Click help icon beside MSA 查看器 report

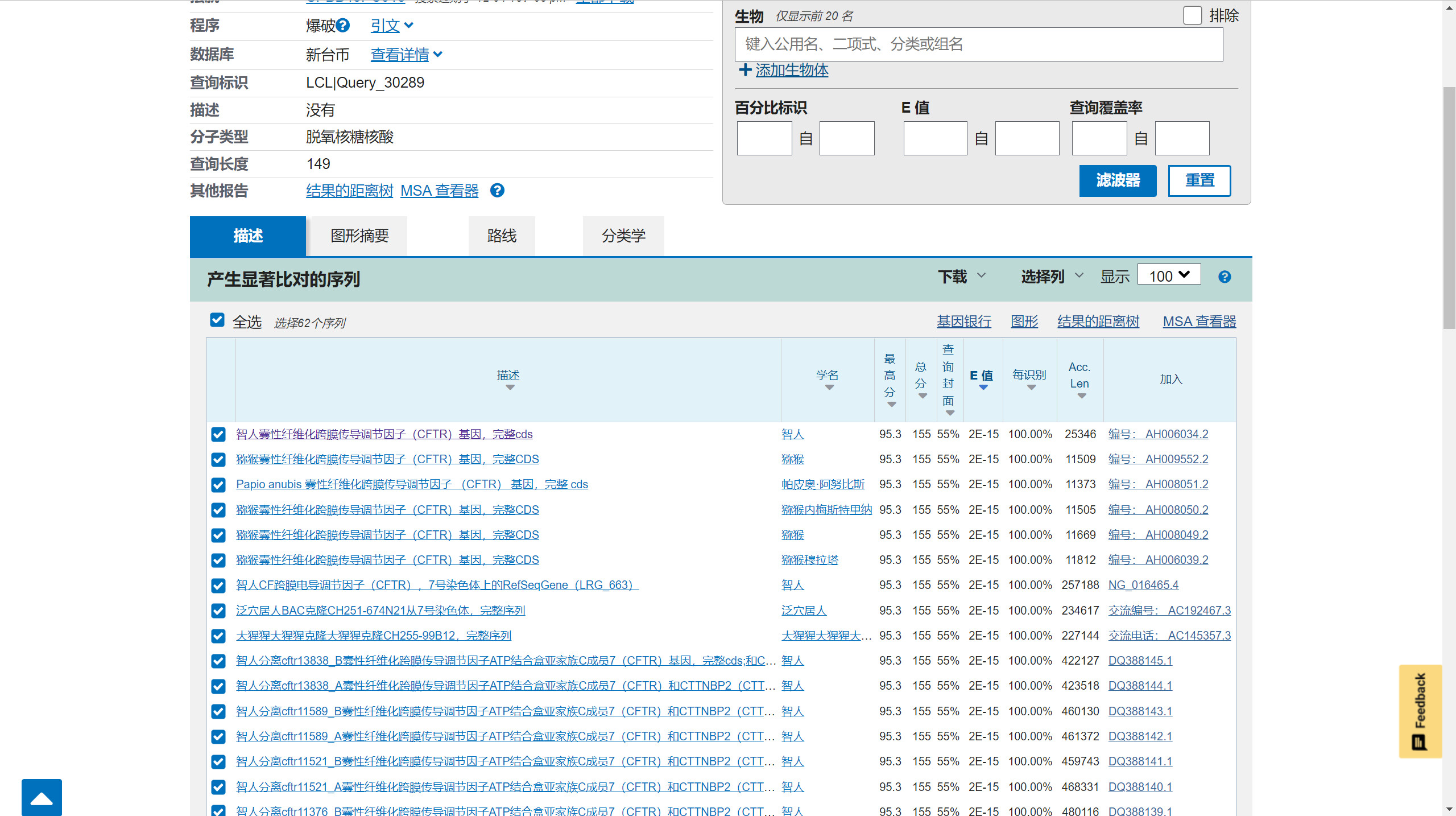click(498, 191)
